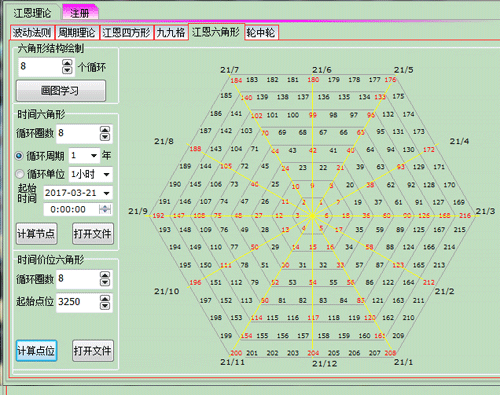Click the red number 196 in hexagon
The height and width of the screenshot is (395, 500).
pyautogui.click(x=195, y=283)
